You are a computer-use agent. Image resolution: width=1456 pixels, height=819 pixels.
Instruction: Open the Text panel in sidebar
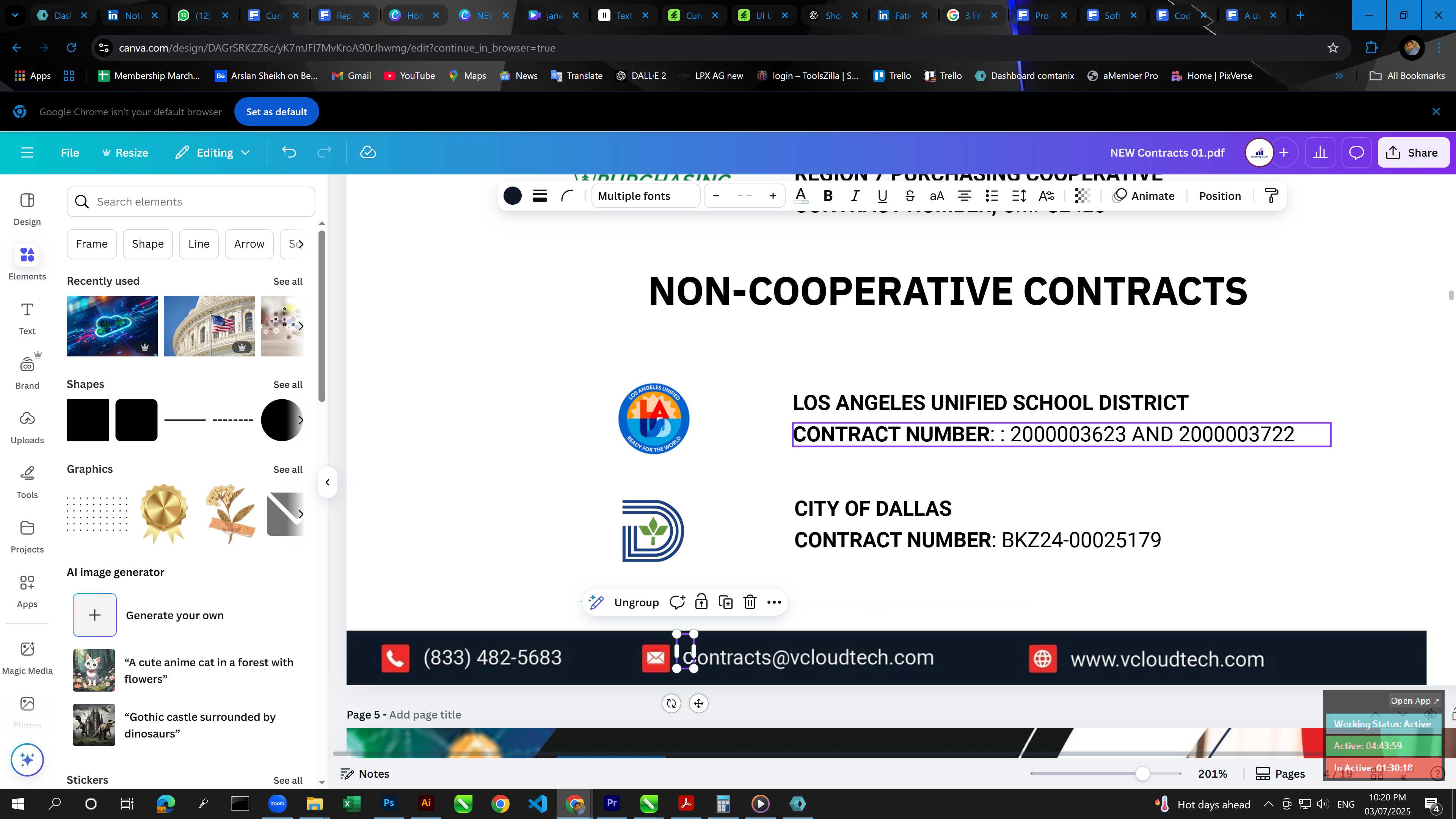pyautogui.click(x=27, y=318)
